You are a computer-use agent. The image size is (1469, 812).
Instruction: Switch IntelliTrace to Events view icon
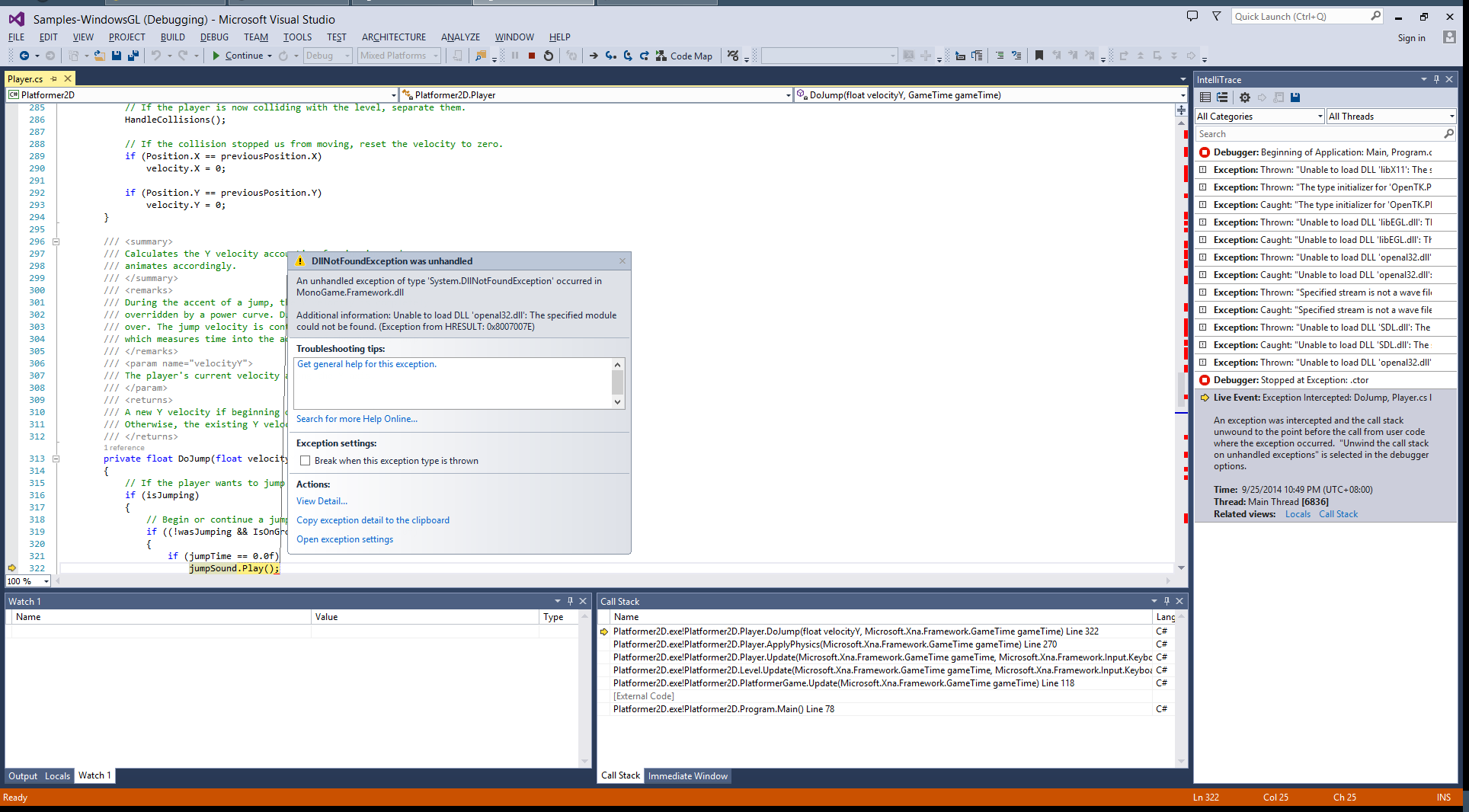1205,97
